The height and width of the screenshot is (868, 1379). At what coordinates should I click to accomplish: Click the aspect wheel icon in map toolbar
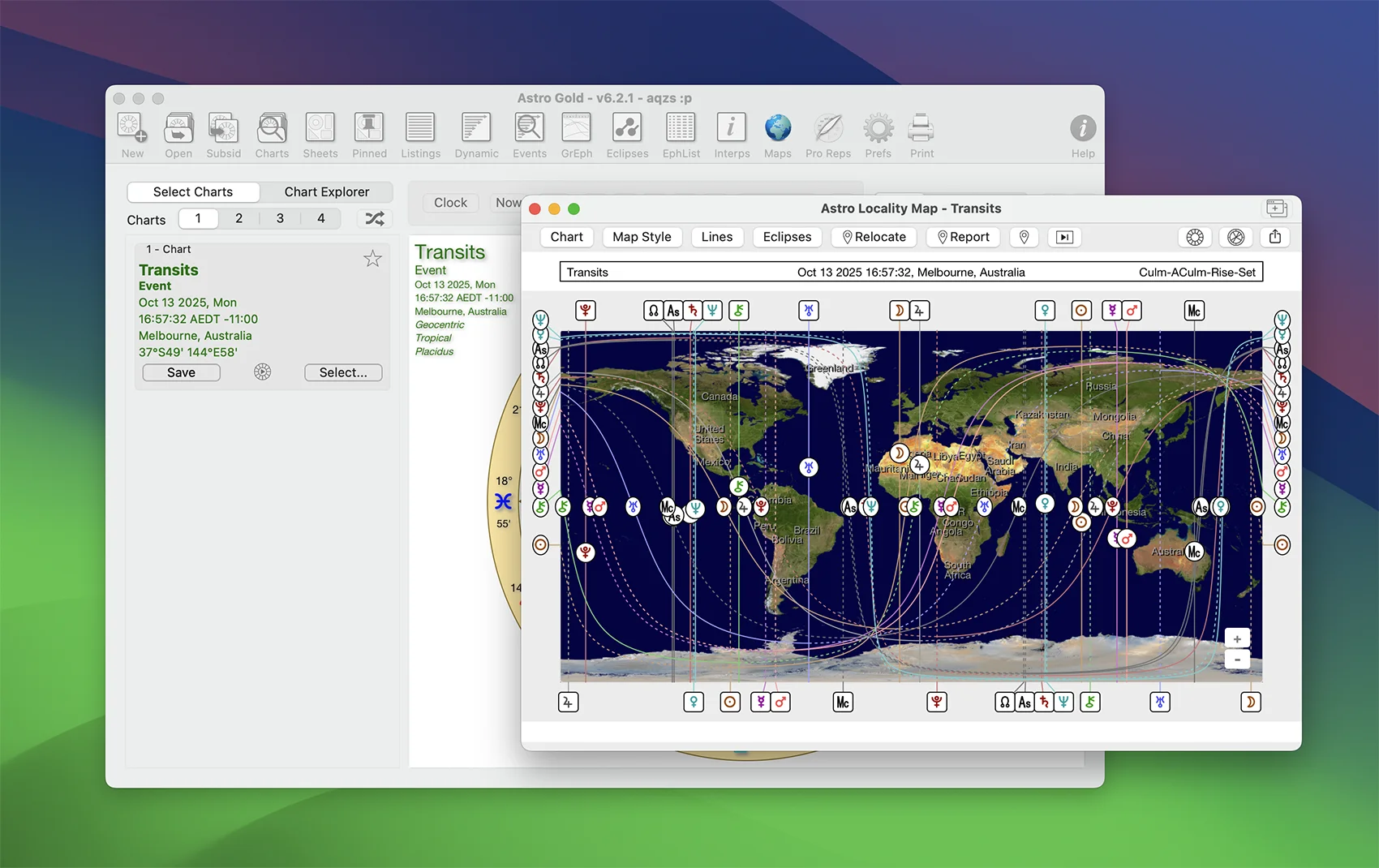[x=1235, y=237]
